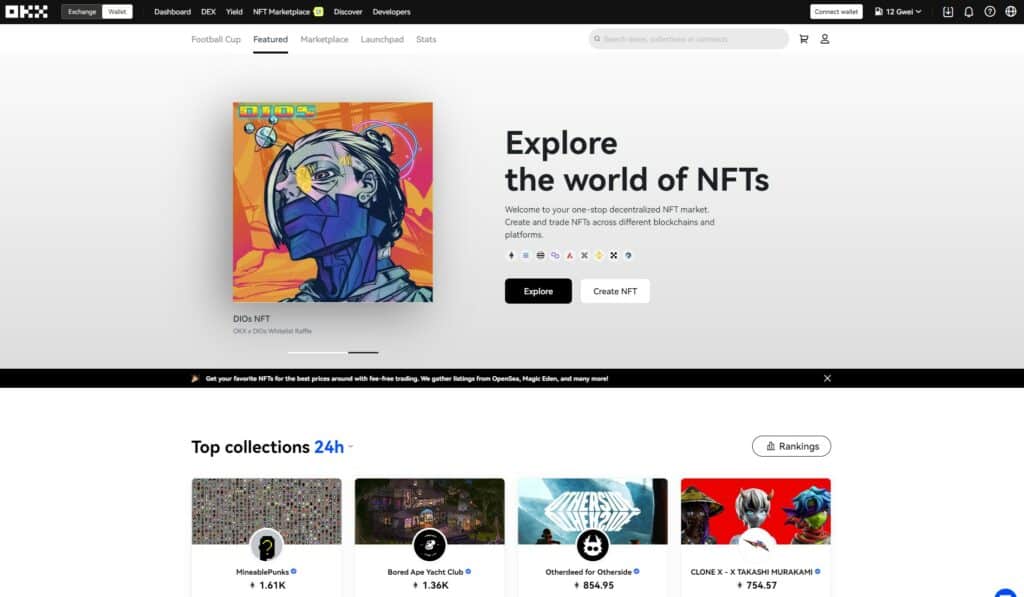Switch to the Launchpad tab
This screenshot has width=1024, height=597.
382,39
